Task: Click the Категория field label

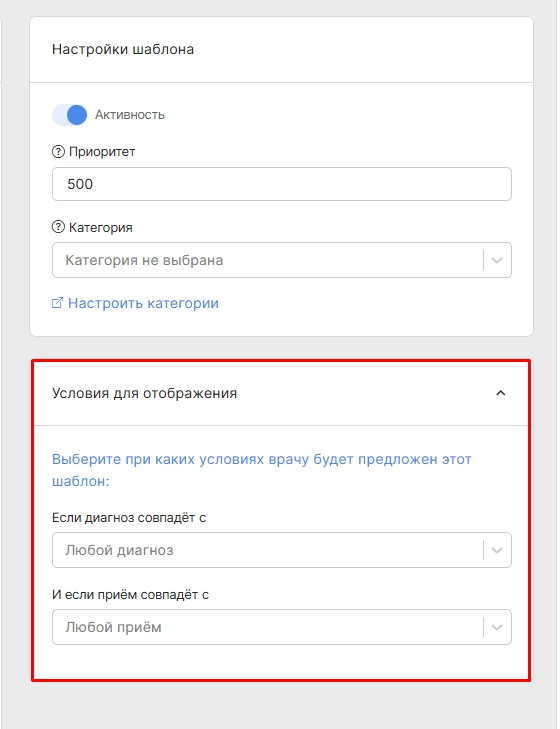Action: (x=100, y=227)
